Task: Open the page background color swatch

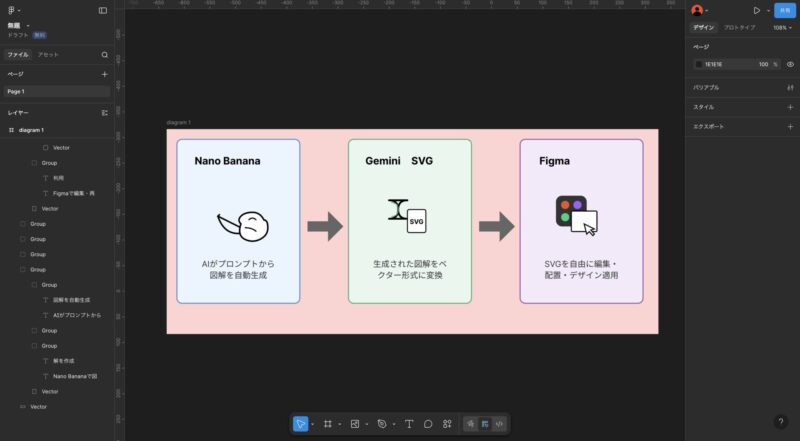Action: pos(699,64)
